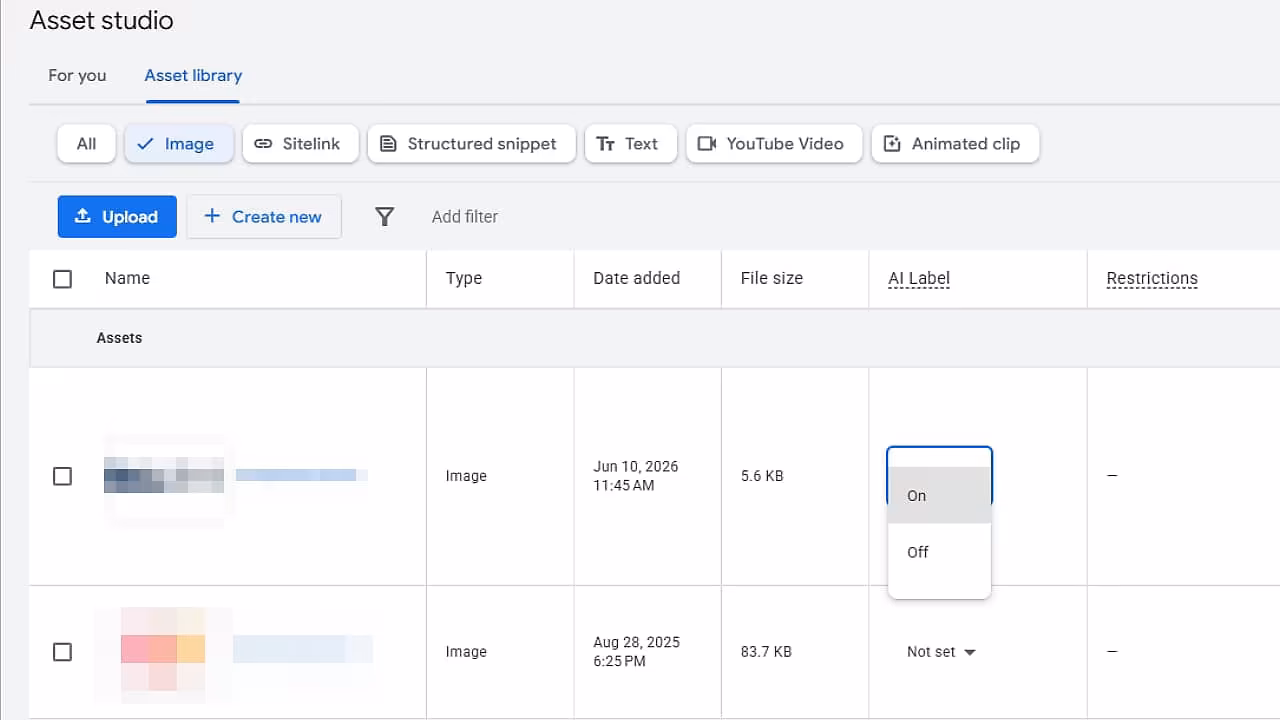Click the filter funnel icon

tap(384, 216)
